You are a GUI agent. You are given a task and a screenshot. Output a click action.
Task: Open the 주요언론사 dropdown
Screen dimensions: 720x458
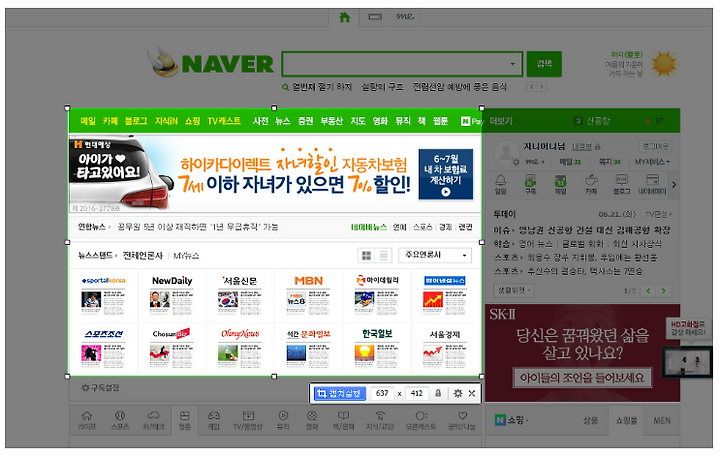pos(435,255)
